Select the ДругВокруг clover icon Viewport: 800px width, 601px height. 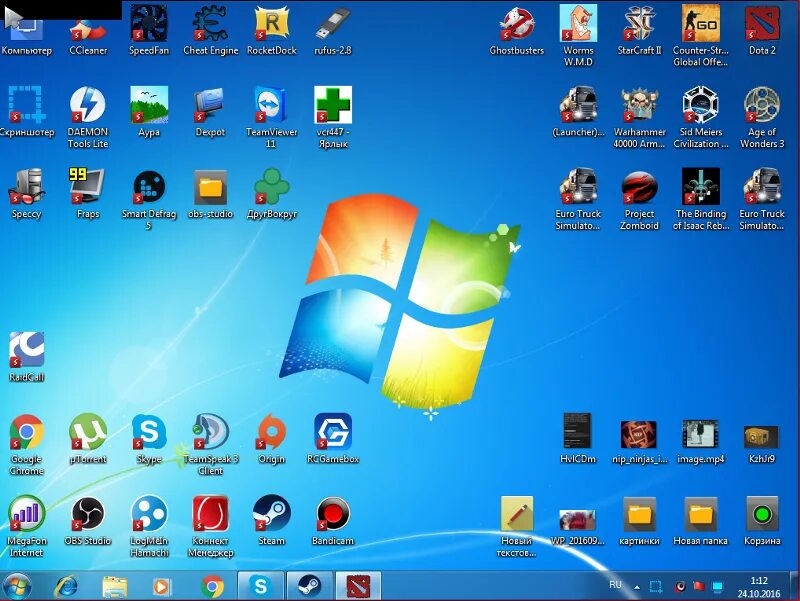pos(271,194)
